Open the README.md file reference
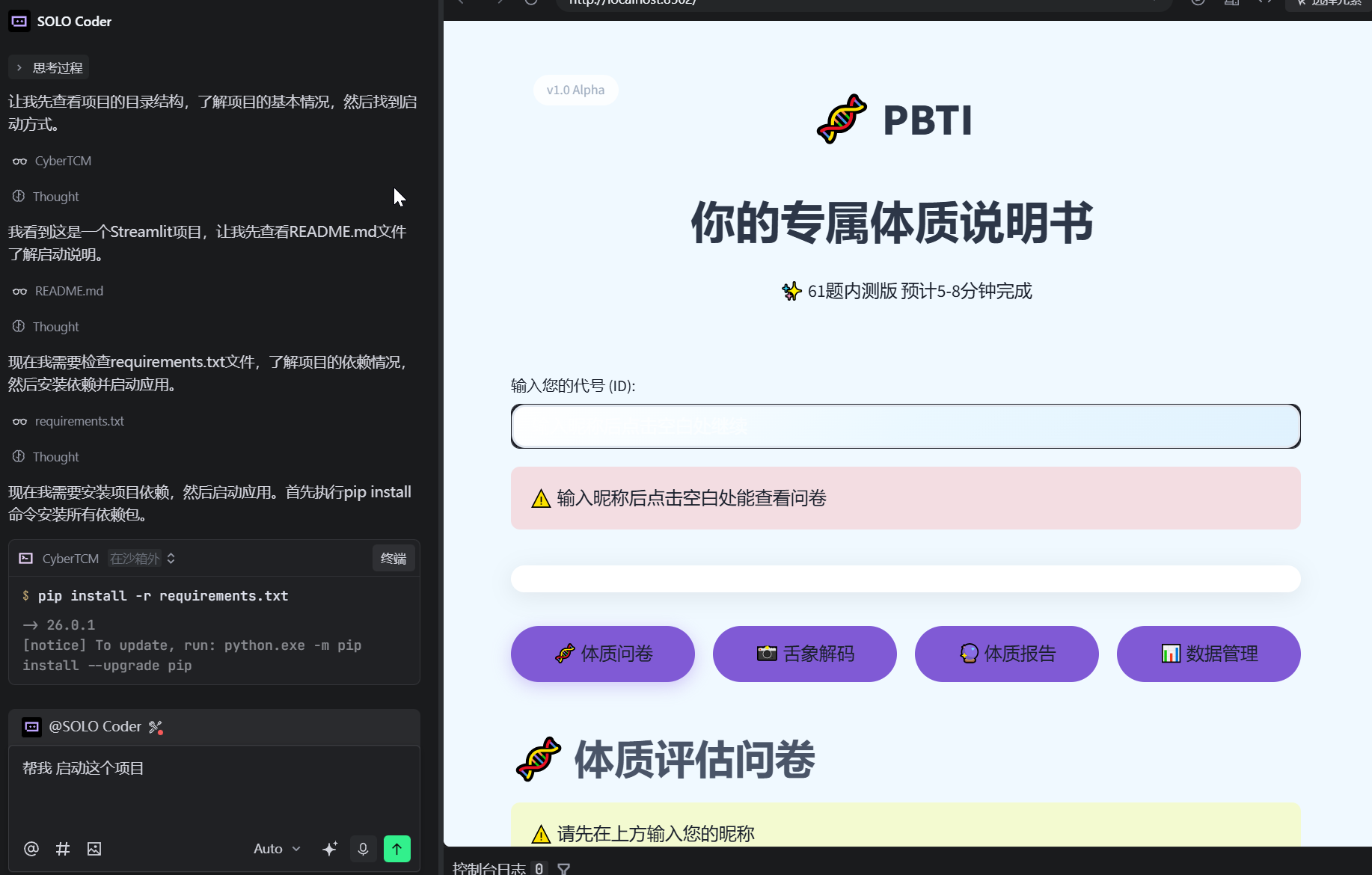Screen dimensions: 1372x875 pyautogui.click(x=69, y=291)
